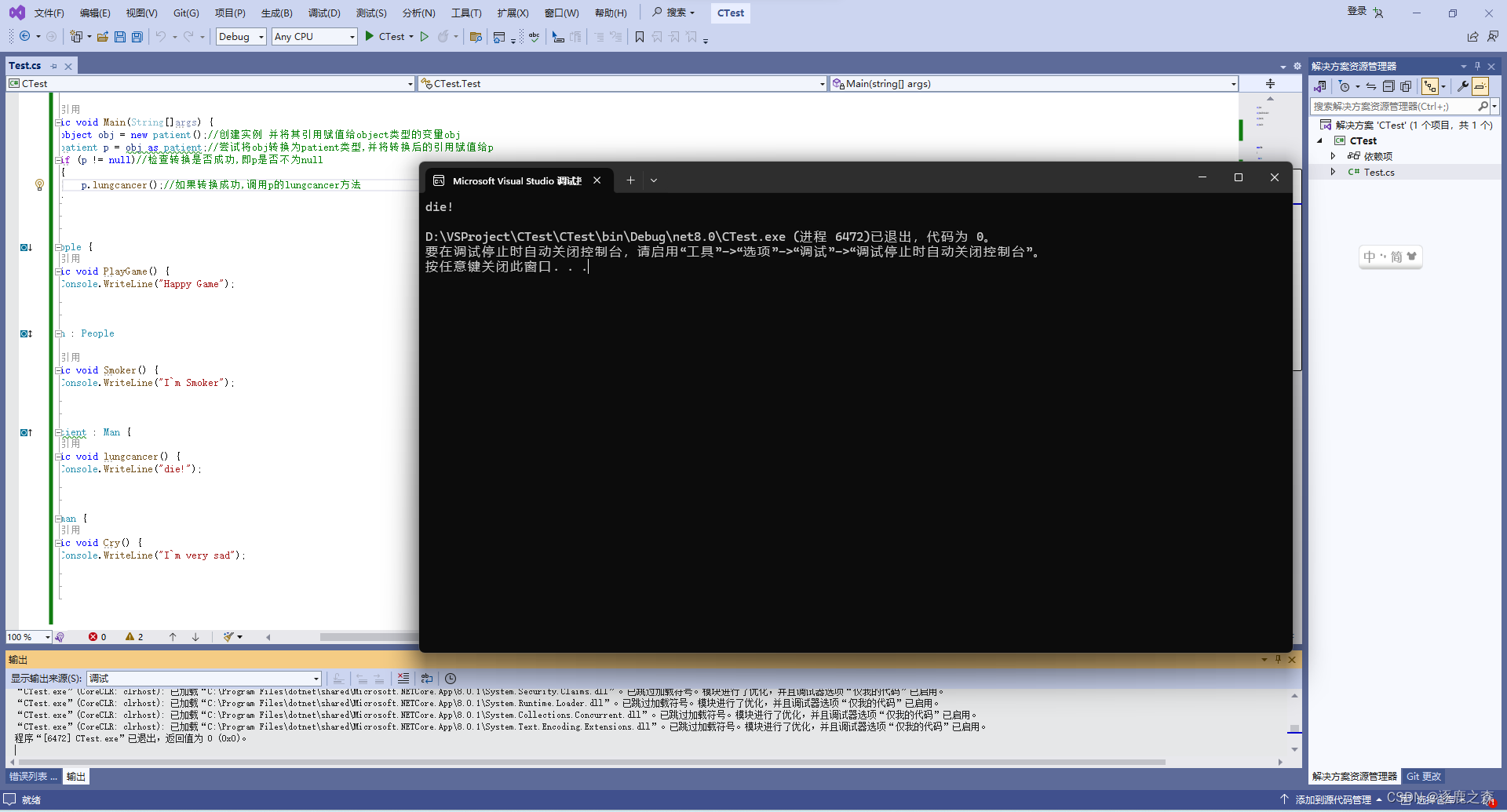
Task: Expand the 依赖项 node
Action: pyautogui.click(x=1333, y=156)
